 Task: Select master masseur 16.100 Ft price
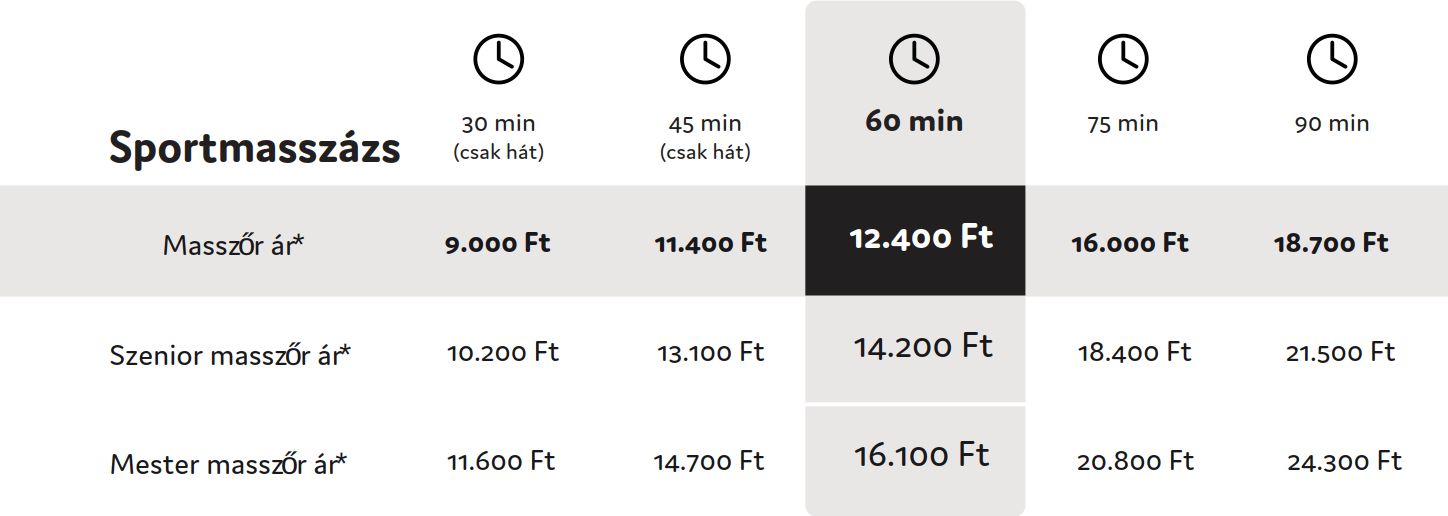point(921,456)
